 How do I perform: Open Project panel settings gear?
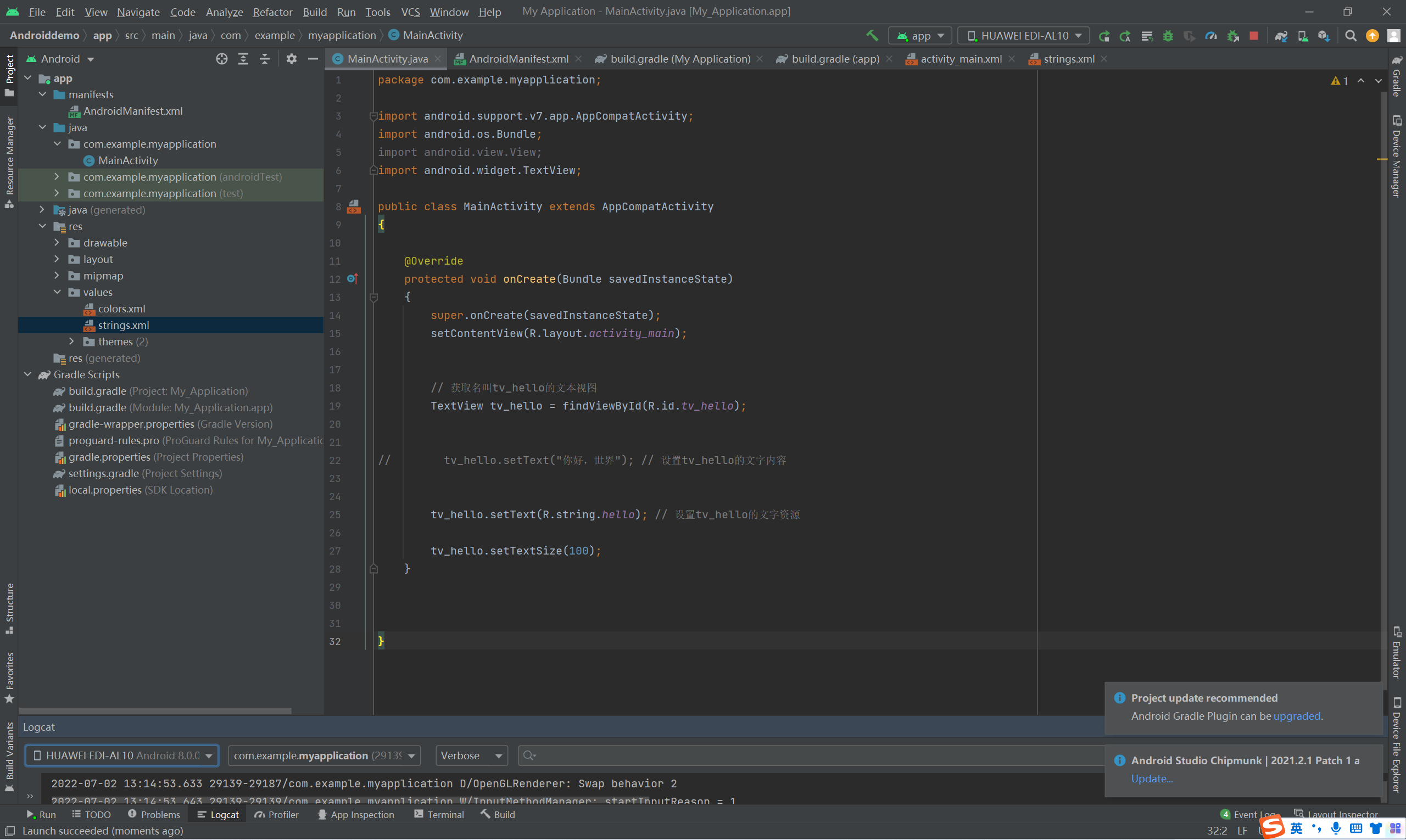[291, 59]
